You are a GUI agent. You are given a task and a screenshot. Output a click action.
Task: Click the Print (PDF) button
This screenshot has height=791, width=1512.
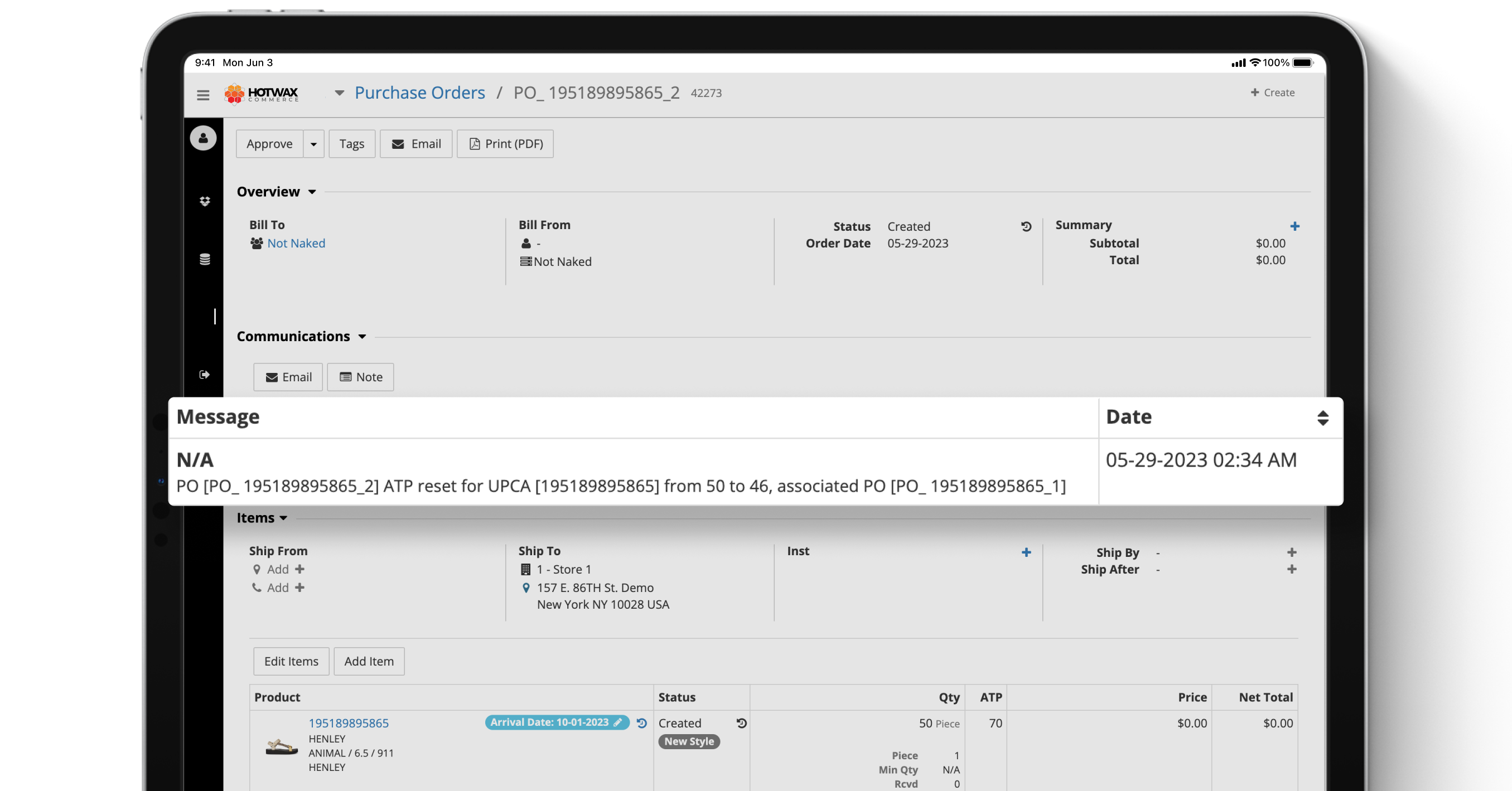[505, 144]
